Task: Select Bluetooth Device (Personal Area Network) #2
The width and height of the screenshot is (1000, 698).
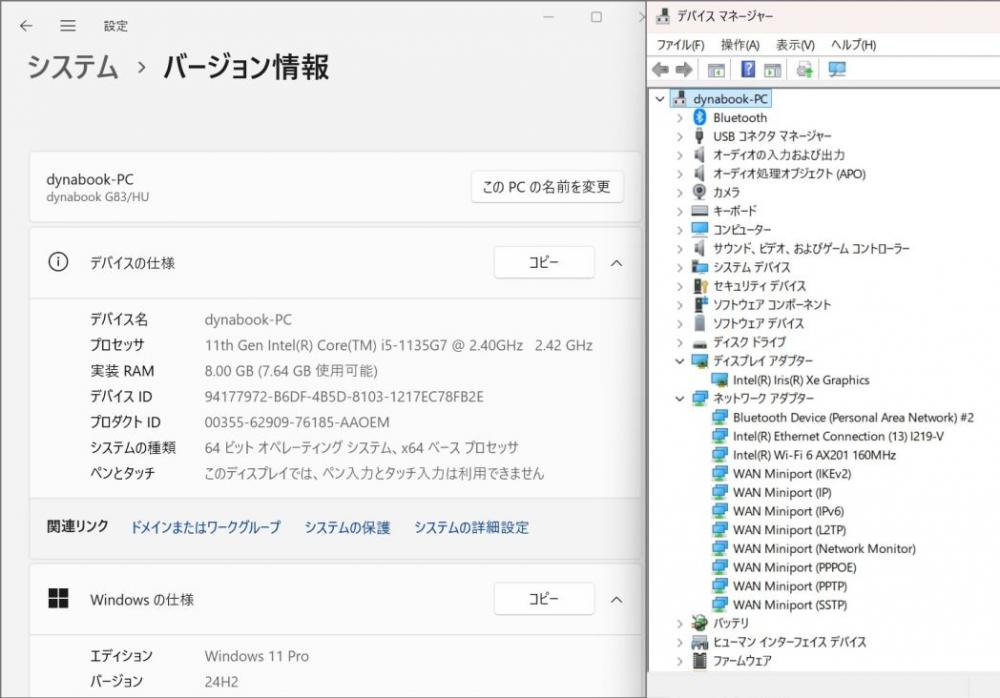Action: pos(853,418)
